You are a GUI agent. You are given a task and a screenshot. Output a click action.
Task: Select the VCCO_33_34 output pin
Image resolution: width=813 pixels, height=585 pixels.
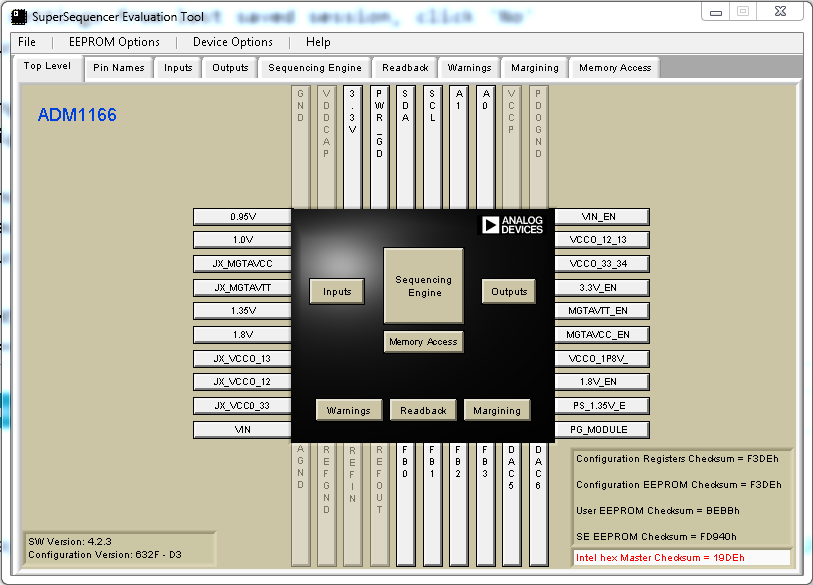point(601,263)
